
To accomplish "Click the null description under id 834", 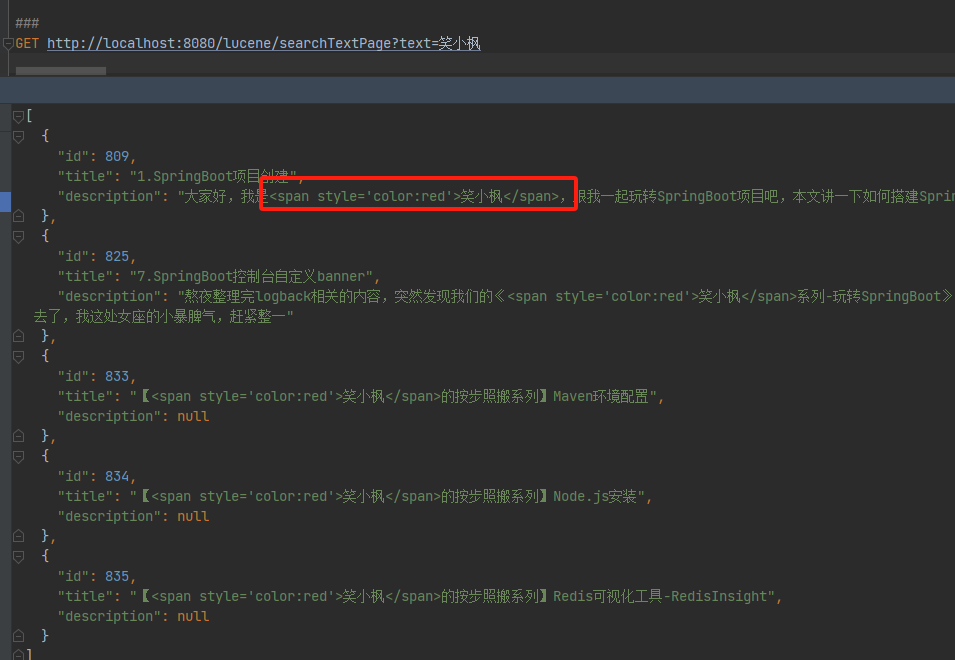I will click(193, 516).
